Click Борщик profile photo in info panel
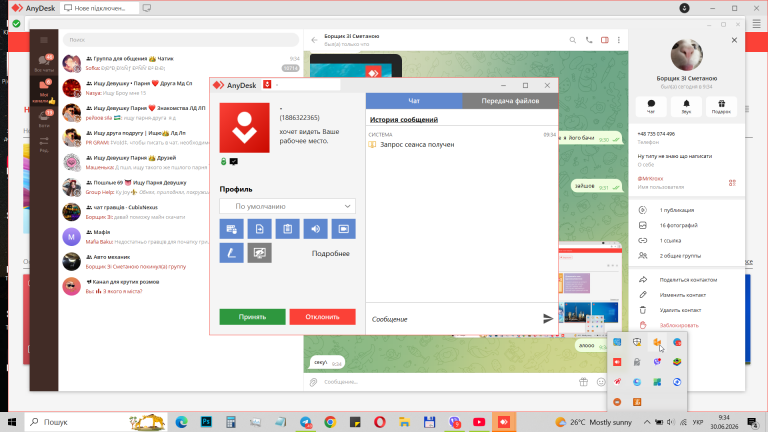 pyautogui.click(x=687, y=55)
